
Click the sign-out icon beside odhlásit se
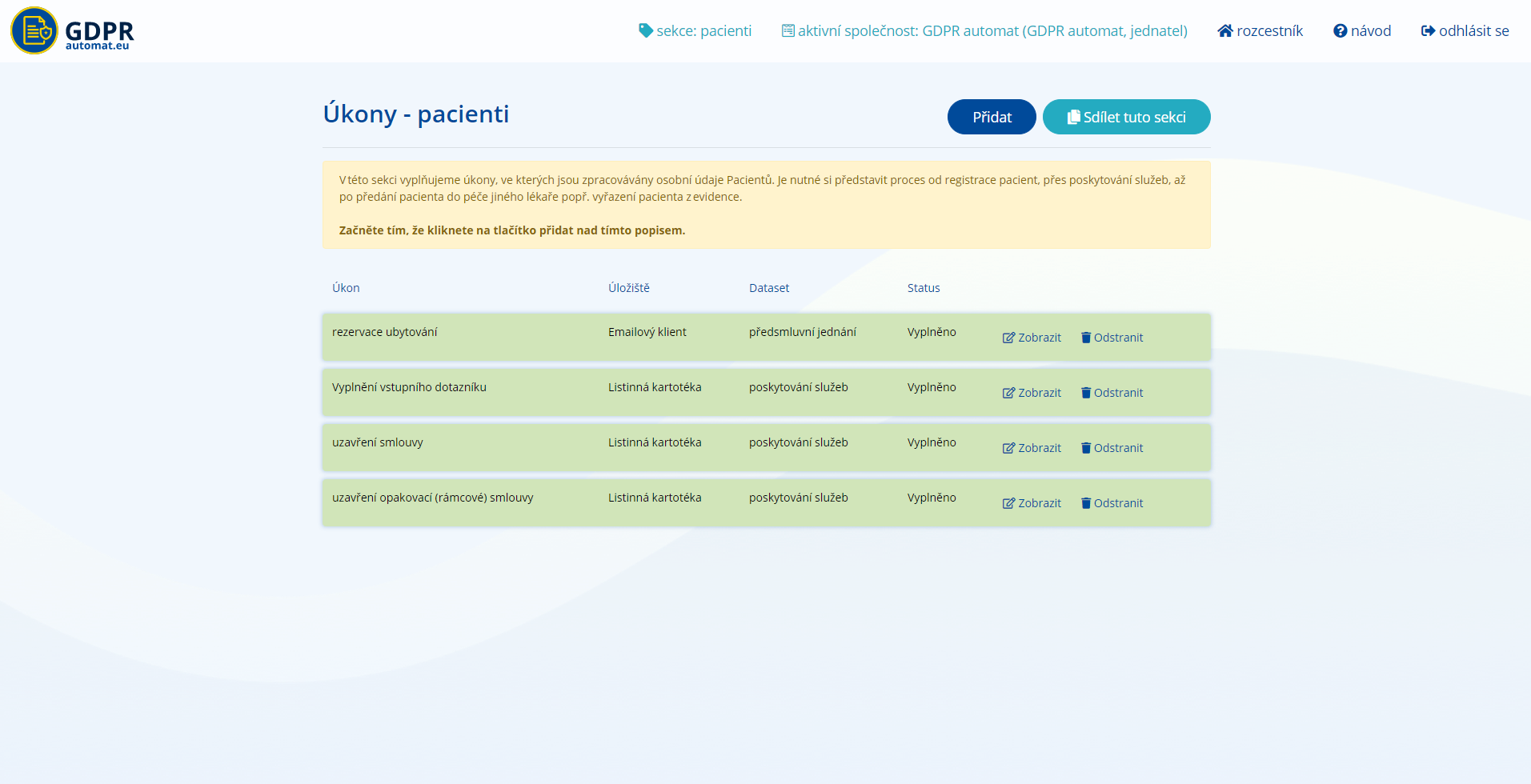click(x=1428, y=30)
